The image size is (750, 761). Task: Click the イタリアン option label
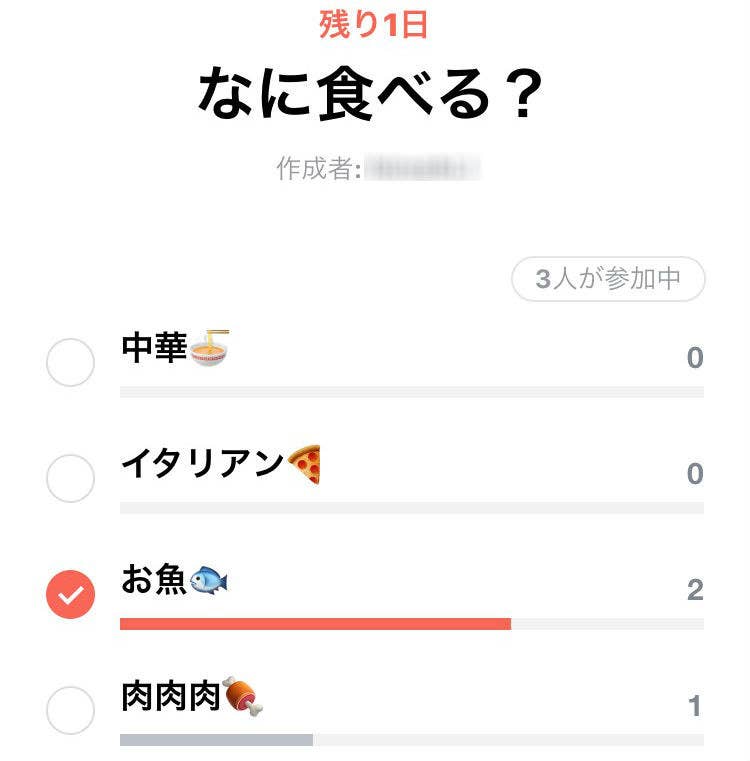coord(202,465)
